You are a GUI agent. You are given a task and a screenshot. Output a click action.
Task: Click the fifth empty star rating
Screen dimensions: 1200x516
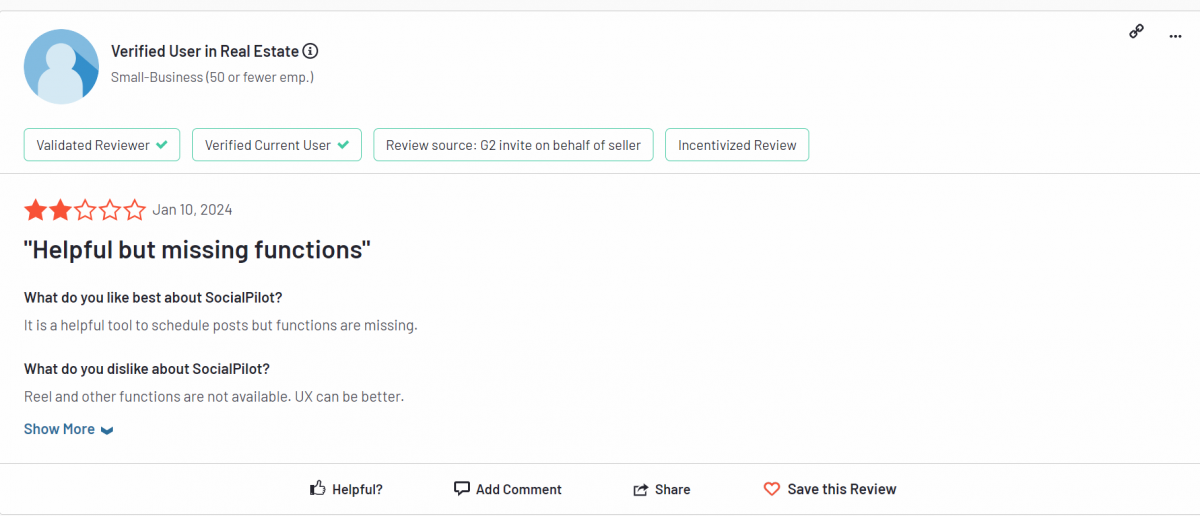(x=134, y=210)
